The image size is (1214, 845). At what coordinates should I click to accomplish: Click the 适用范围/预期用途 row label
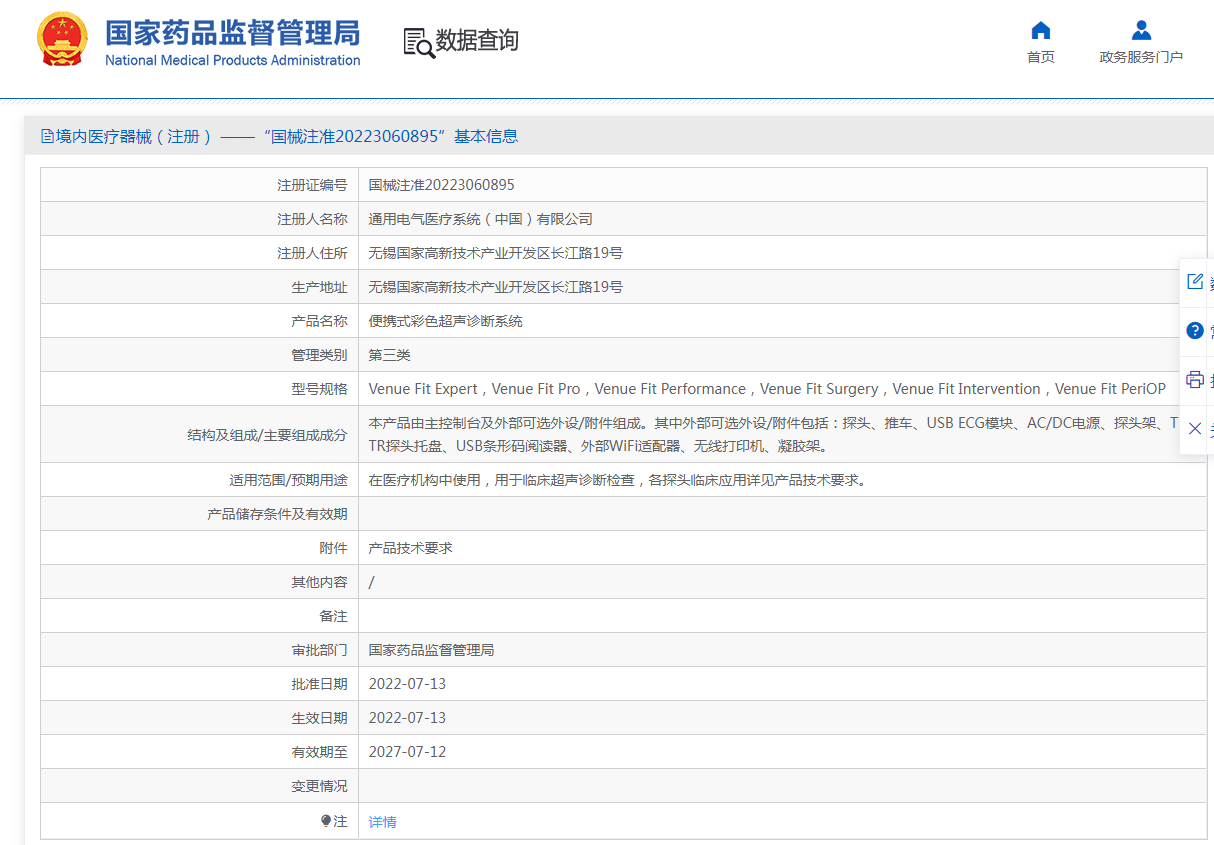pyautogui.click(x=288, y=480)
